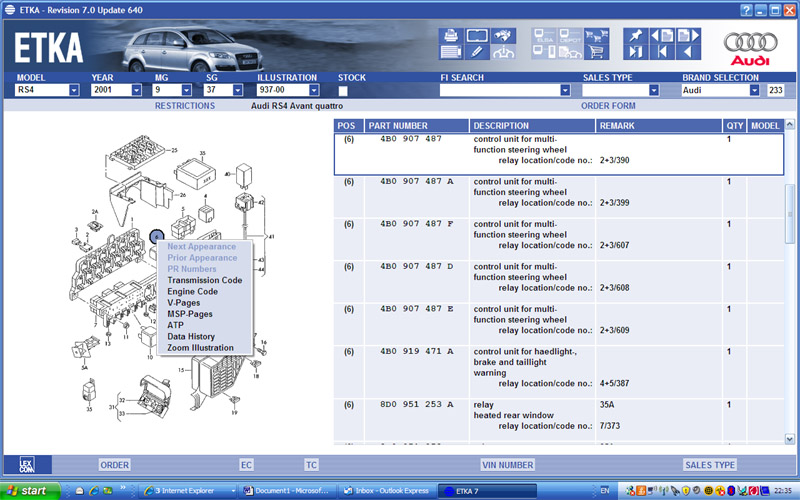Switch to Internet Explorer taskbar group

188,491
